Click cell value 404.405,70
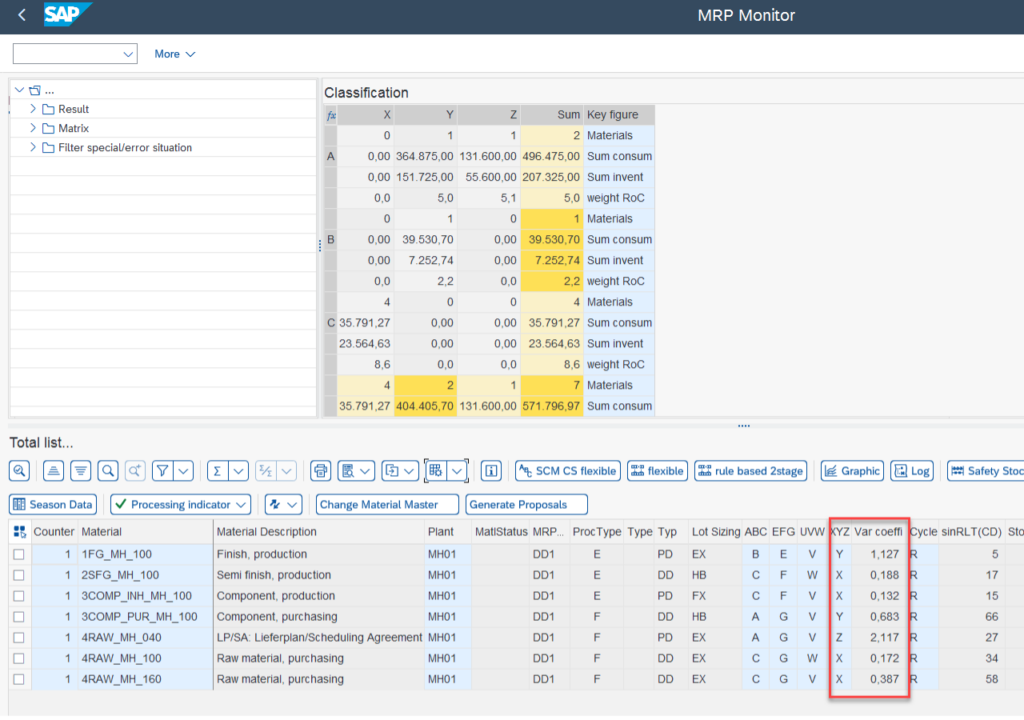The height and width of the screenshot is (720, 1024). click(424, 406)
